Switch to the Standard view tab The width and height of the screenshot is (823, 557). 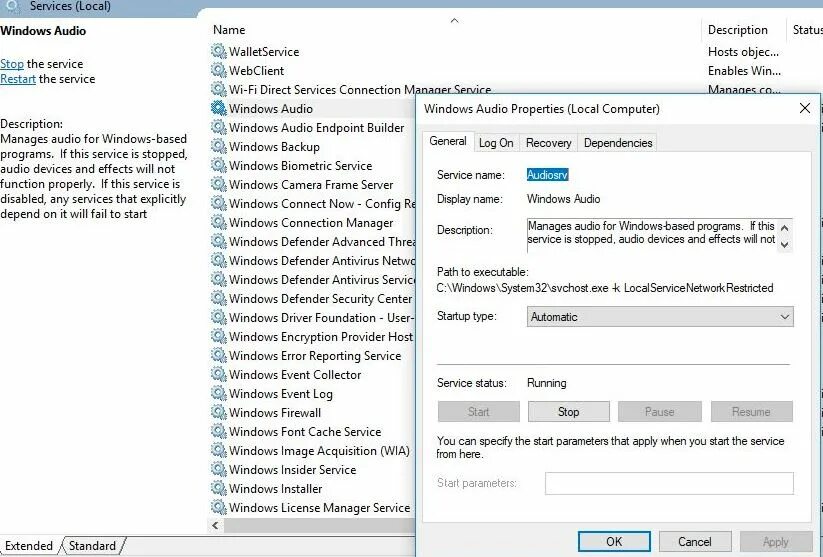click(x=92, y=546)
